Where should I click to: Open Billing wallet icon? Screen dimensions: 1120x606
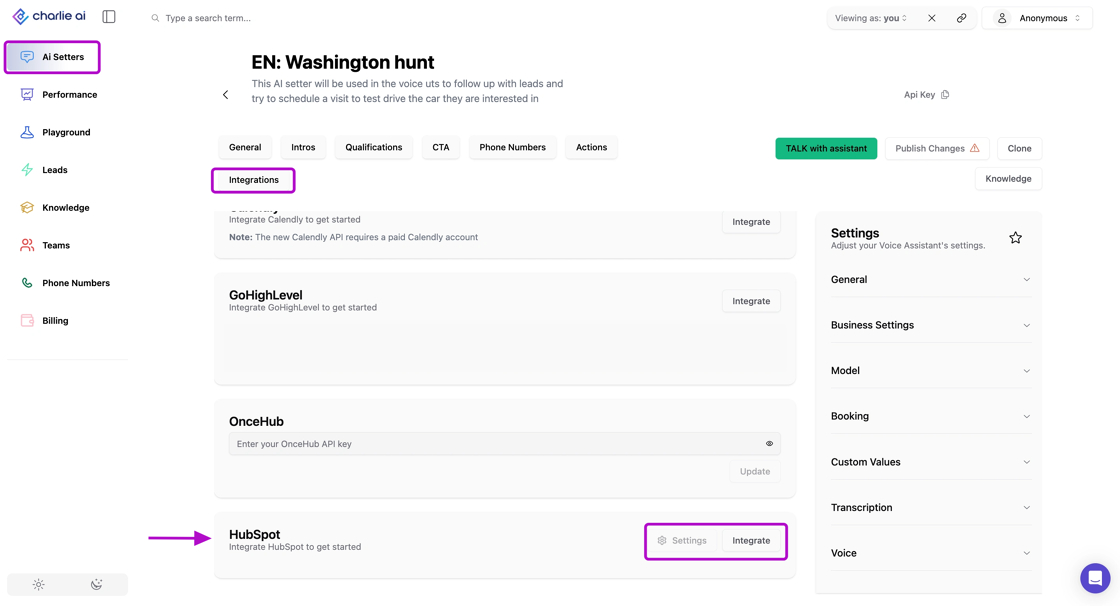click(27, 321)
